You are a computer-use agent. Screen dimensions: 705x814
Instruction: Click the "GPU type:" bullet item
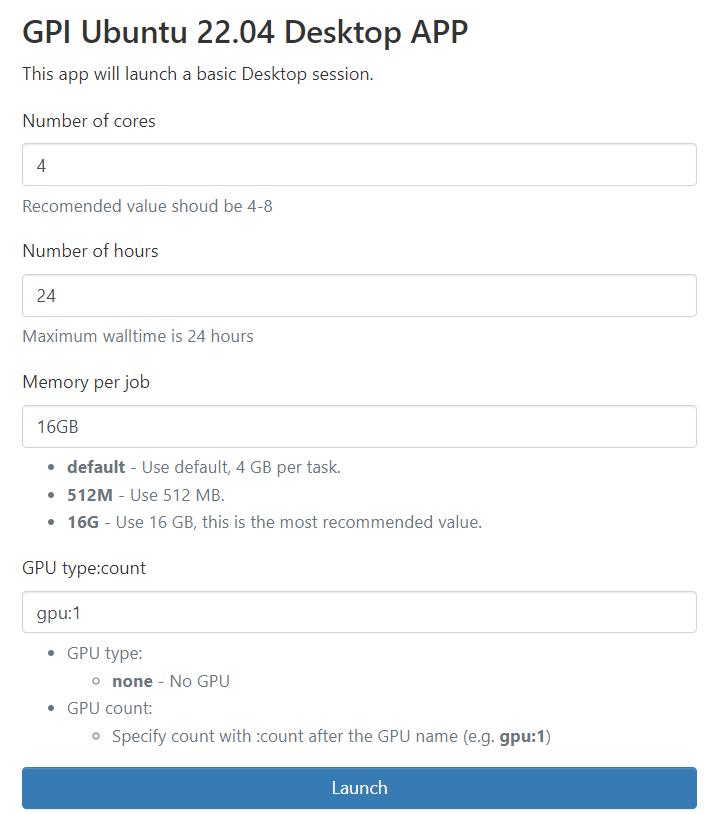tap(105, 653)
